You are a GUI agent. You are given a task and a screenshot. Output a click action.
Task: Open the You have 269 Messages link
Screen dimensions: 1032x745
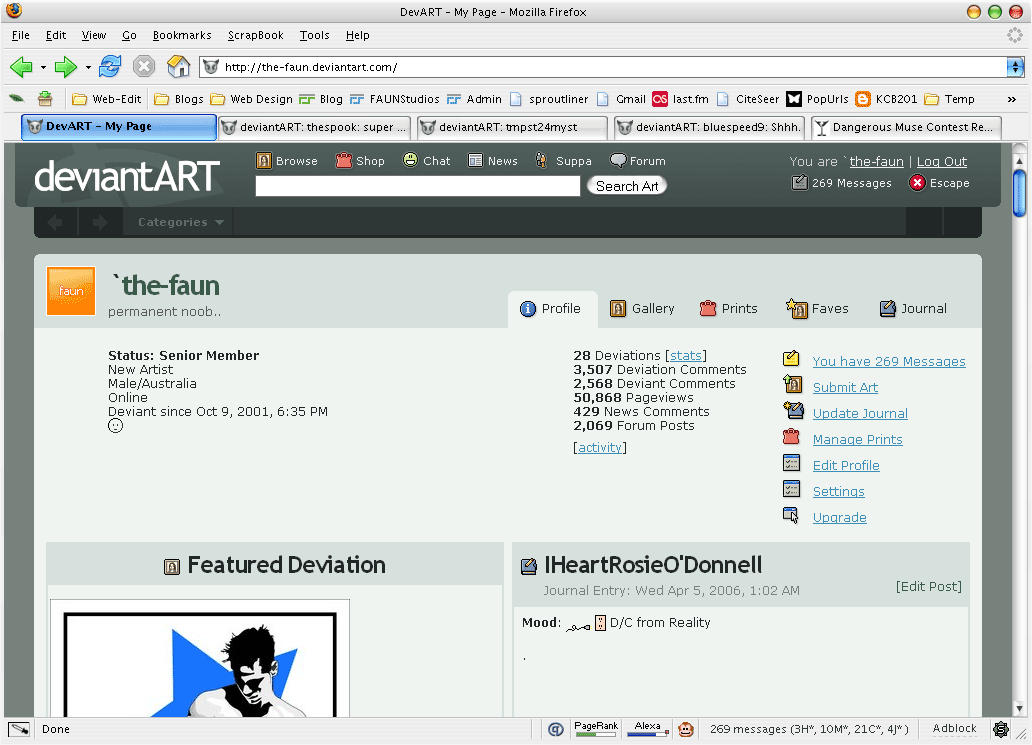(x=889, y=361)
